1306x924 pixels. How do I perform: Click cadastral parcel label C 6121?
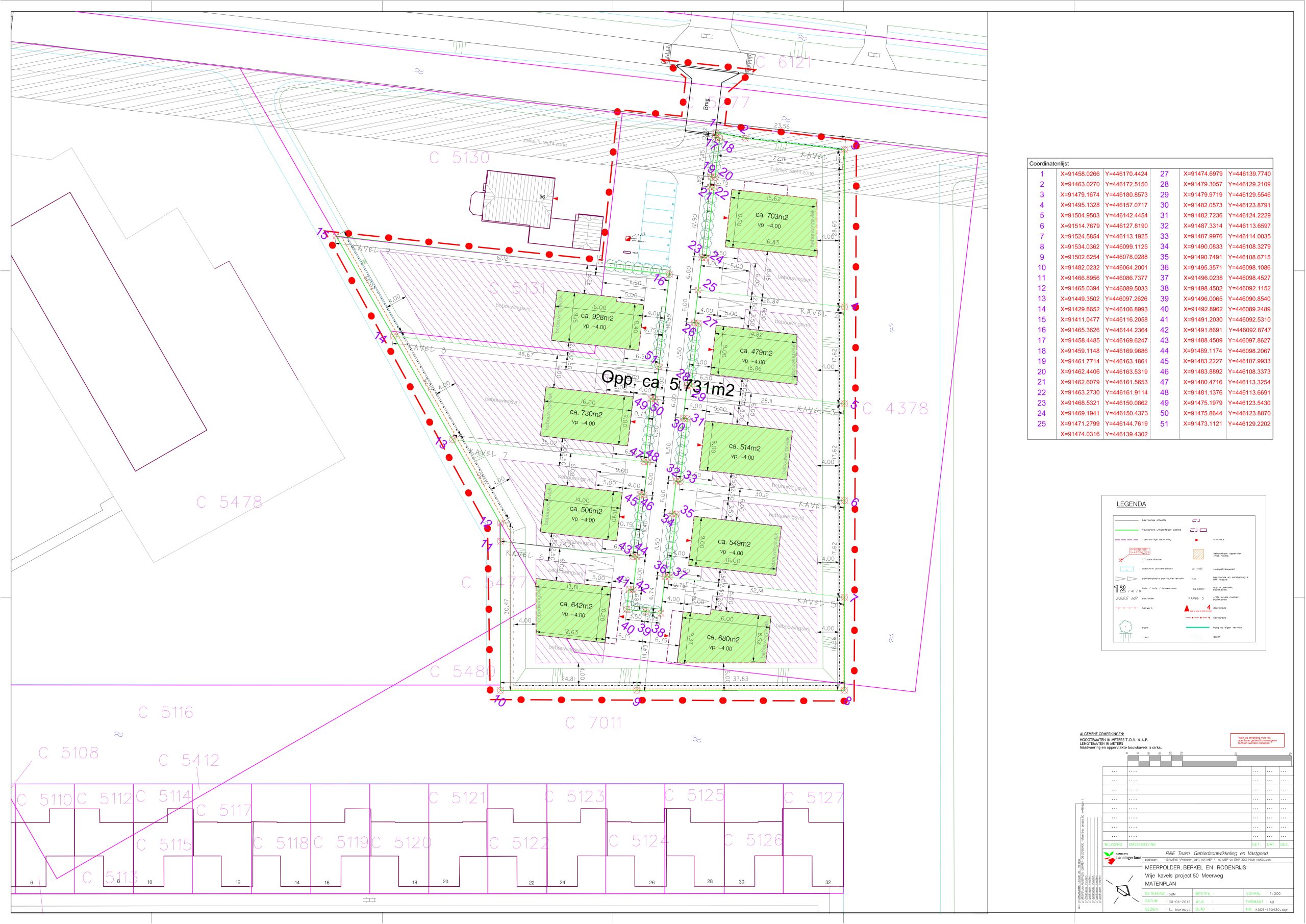tap(784, 63)
